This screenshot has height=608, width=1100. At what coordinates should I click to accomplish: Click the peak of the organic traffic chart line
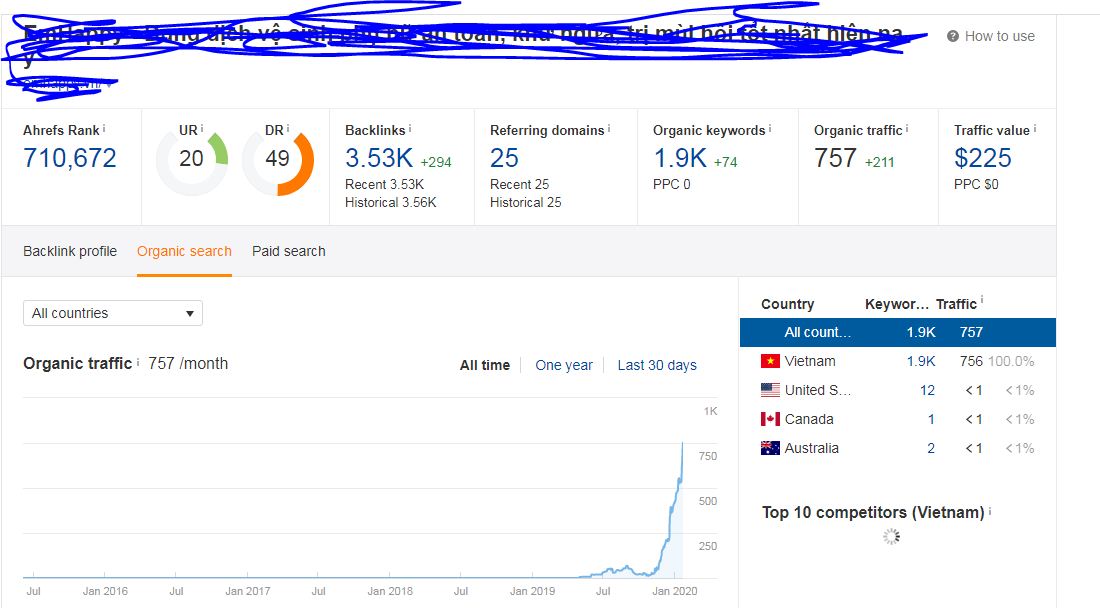pos(682,443)
